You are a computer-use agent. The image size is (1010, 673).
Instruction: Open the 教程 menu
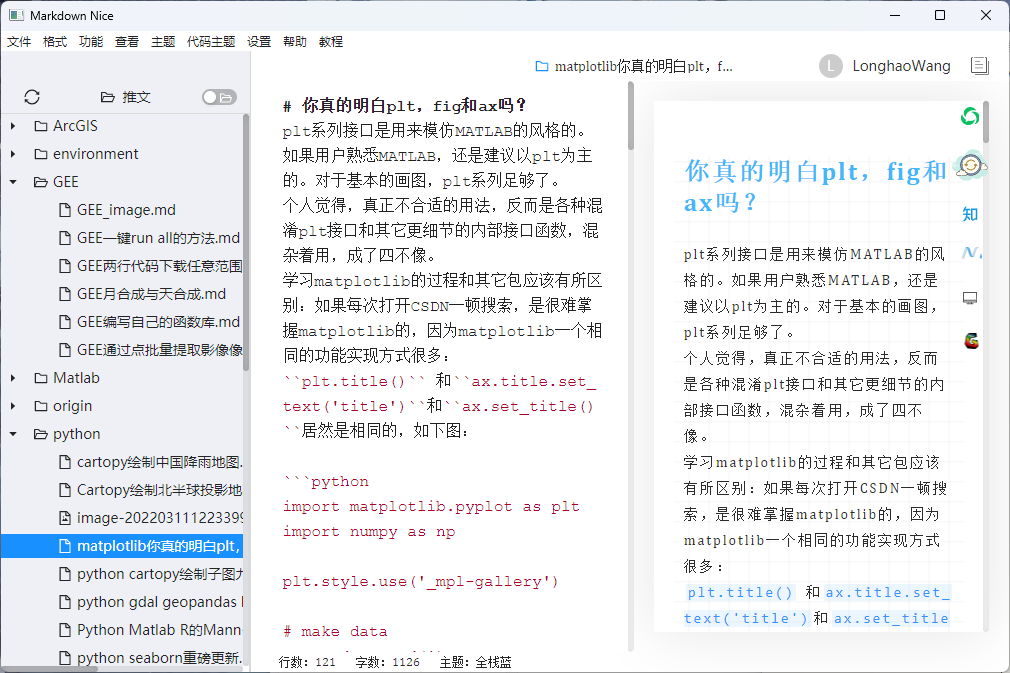click(x=331, y=42)
